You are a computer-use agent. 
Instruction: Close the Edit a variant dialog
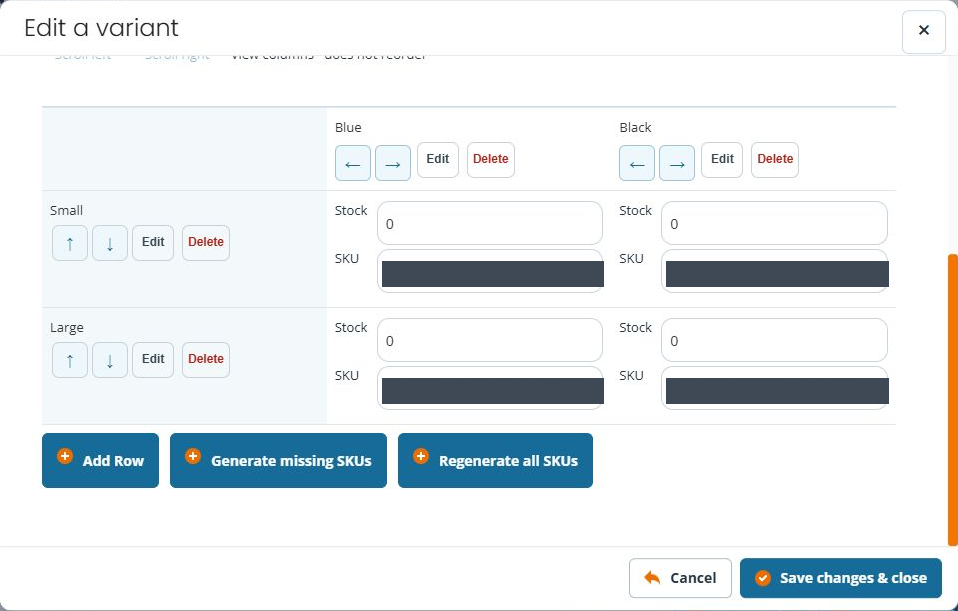(x=924, y=30)
